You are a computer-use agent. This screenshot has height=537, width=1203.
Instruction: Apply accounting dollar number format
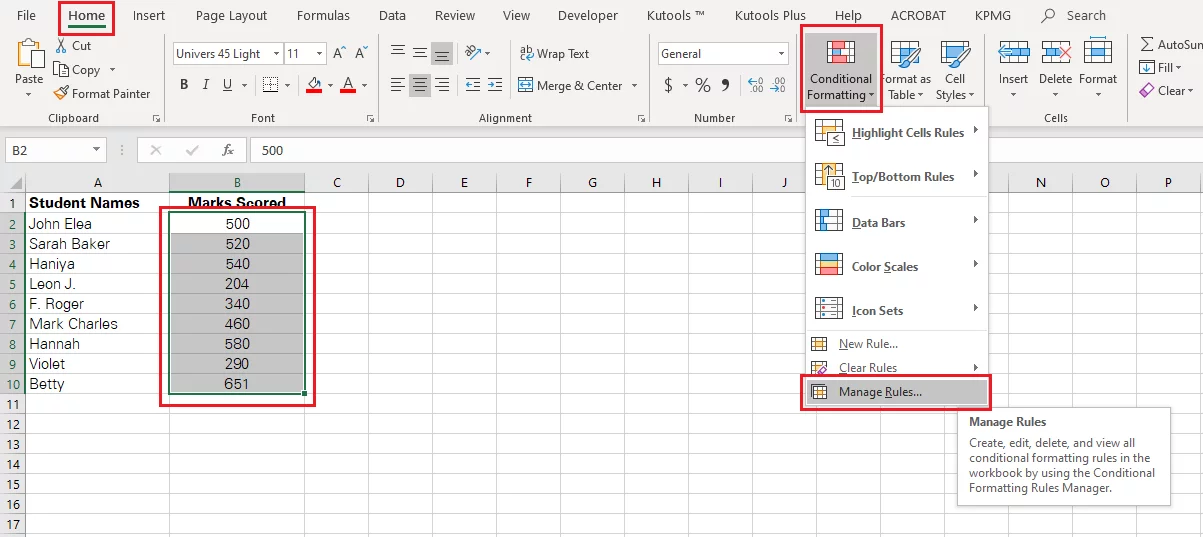pyautogui.click(x=668, y=85)
